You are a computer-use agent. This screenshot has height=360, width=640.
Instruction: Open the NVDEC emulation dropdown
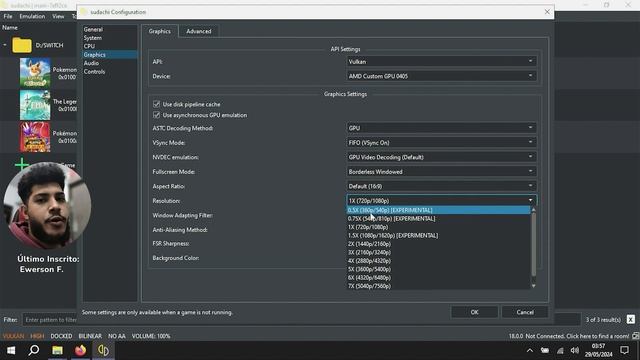point(441,157)
